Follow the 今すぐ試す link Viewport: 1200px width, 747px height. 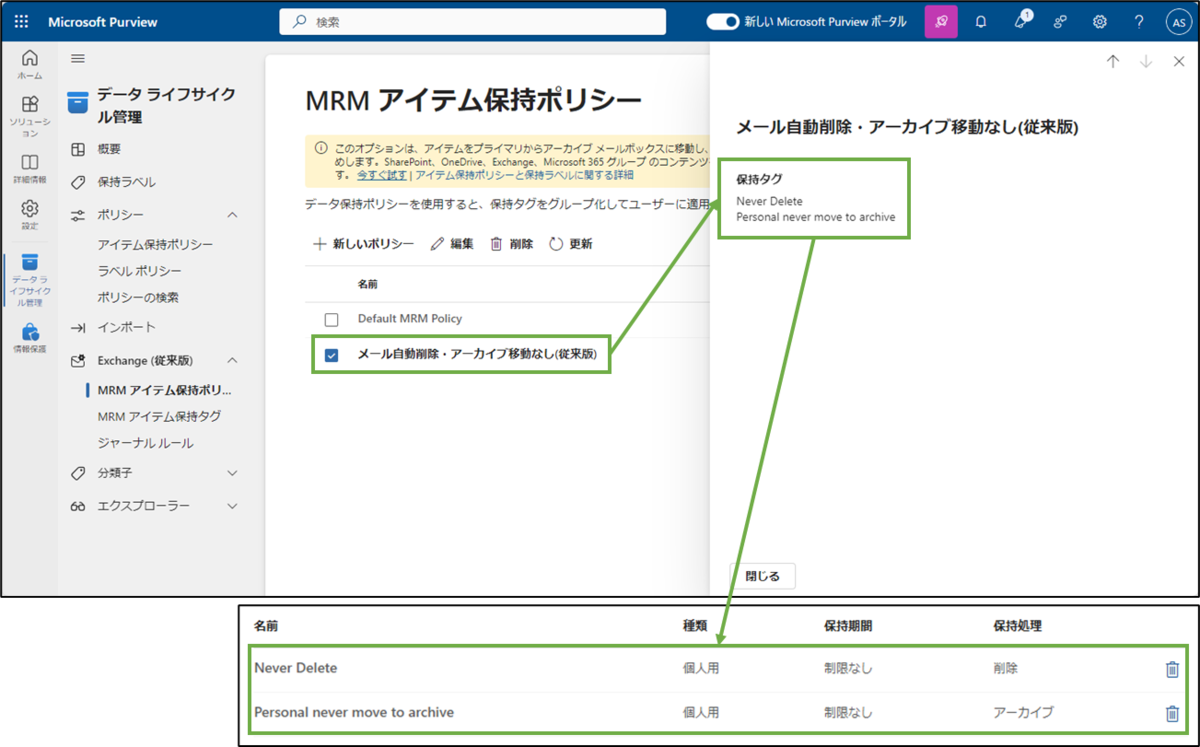(382, 175)
